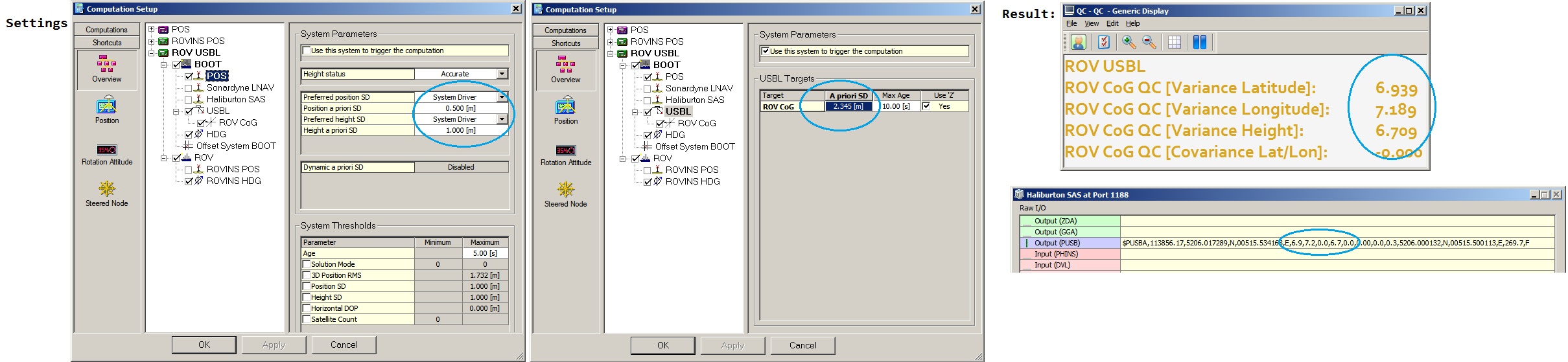Open Steered Node in right Computation Setup window
This screenshot has height=362, width=1568.
click(566, 194)
